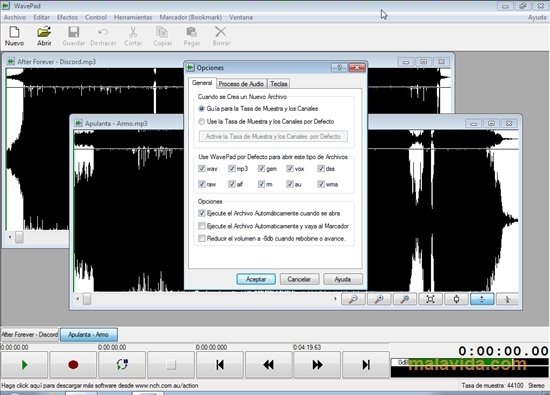Toggle the vox file type checkbox
Image resolution: width=550 pixels, height=395 pixels.
290,168
